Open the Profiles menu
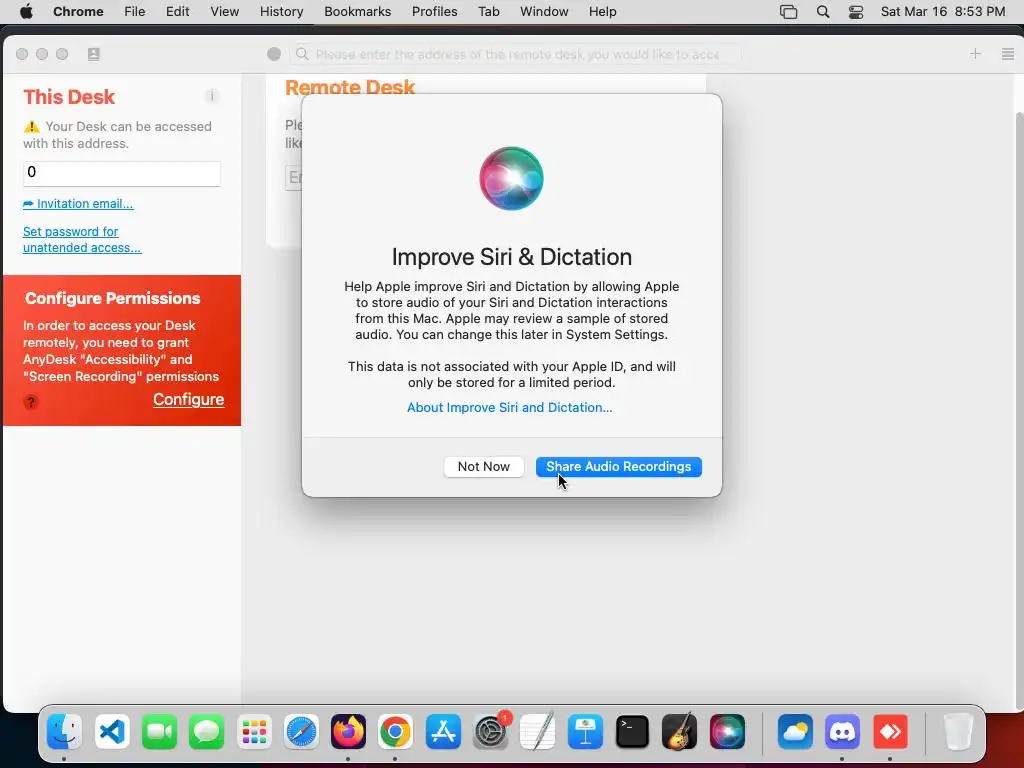Screen dimensions: 1024x768 coord(434,12)
